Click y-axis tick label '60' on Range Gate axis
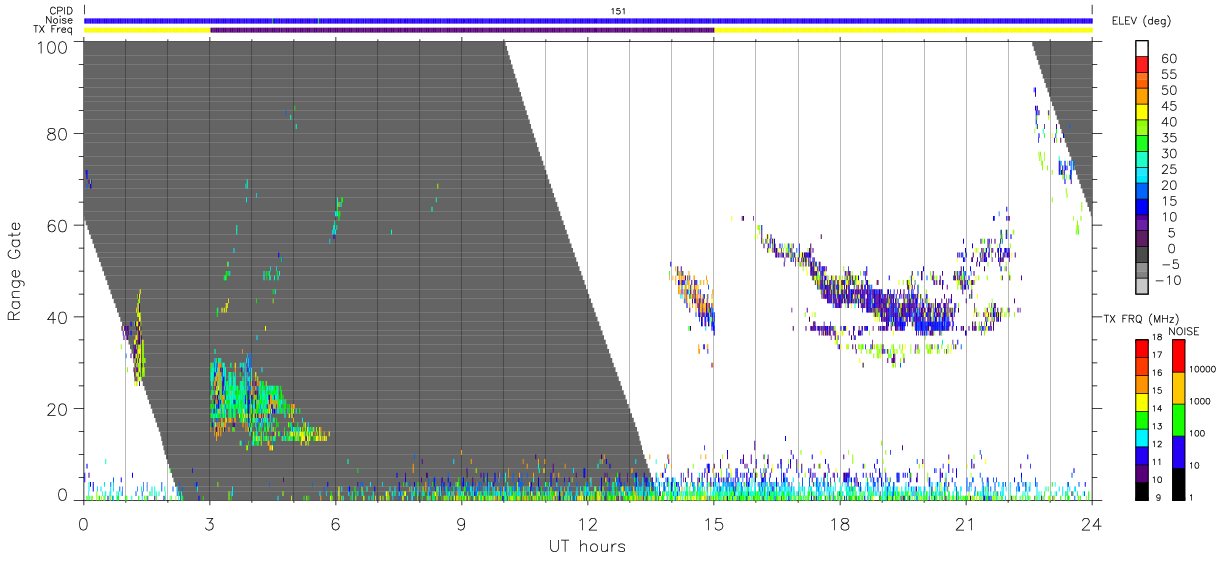The width and height of the screenshot is (1228, 567). (56, 226)
